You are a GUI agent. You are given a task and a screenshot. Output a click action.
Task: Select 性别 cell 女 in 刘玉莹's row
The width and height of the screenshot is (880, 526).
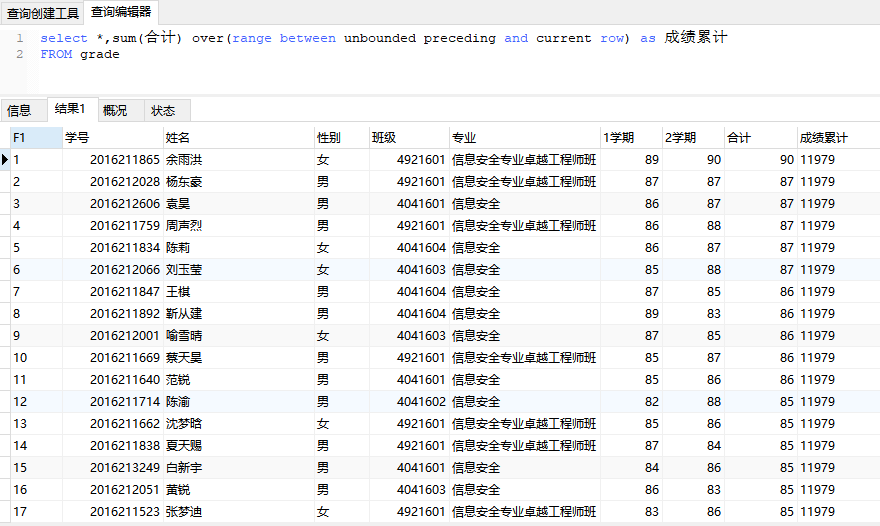pyautogui.click(x=342, y=269)
